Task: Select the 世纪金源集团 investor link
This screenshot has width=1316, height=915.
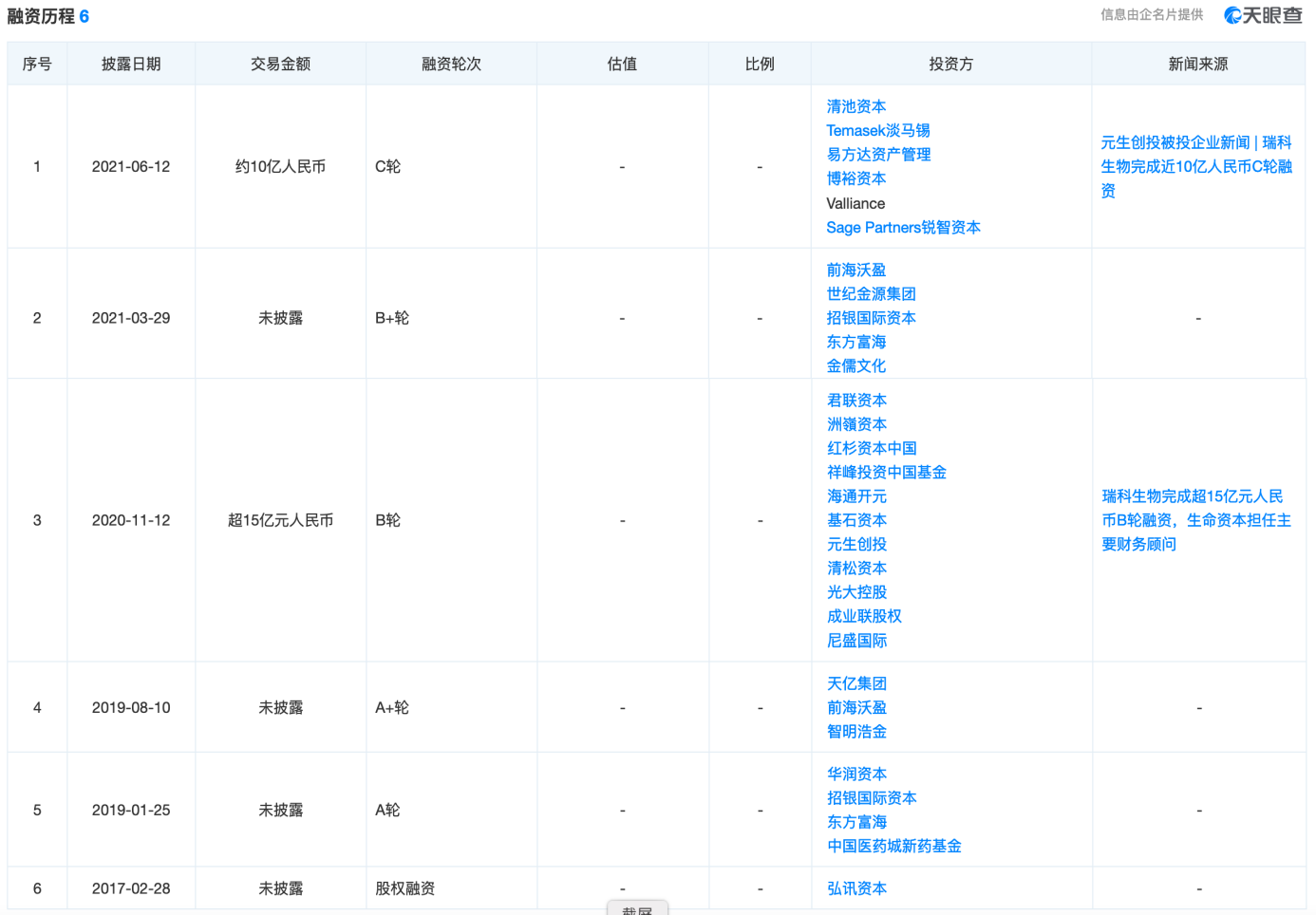Action: (871, 294)
